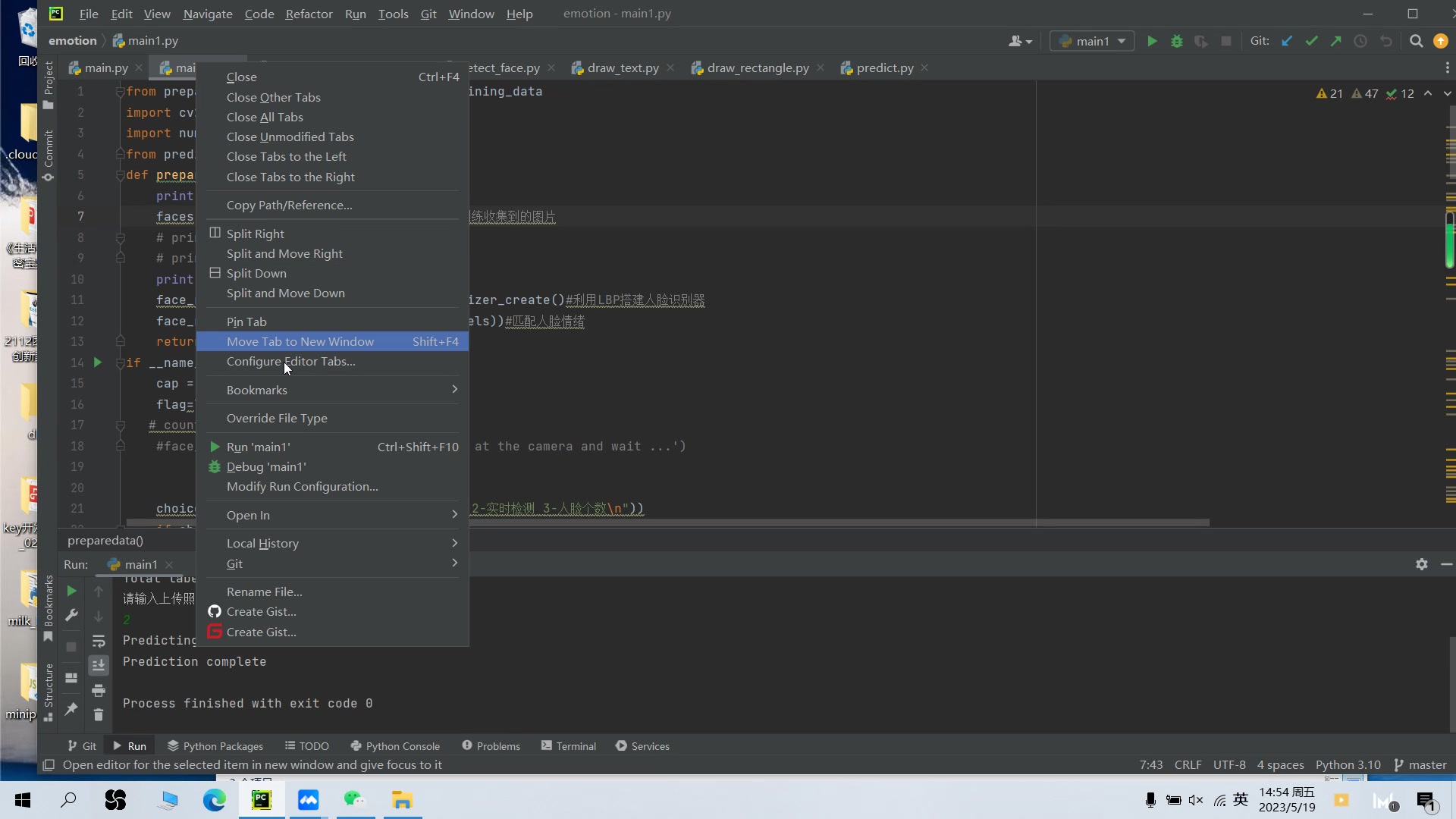The height and width of the screenshot is (819, 1456).
Task: Open Search Everywhere magnifier icon
Action: pos(1416,41)
